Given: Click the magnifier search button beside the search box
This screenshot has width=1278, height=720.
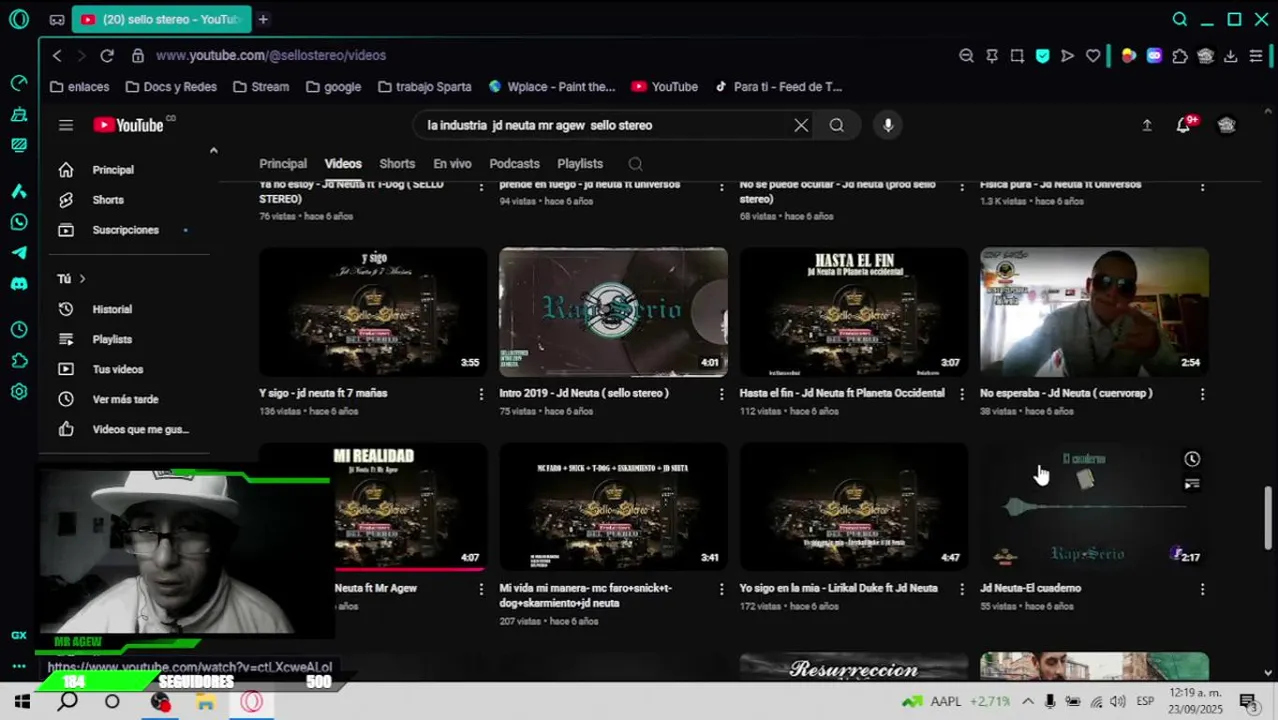Looking at the screenshot, I should click(837, 125).
